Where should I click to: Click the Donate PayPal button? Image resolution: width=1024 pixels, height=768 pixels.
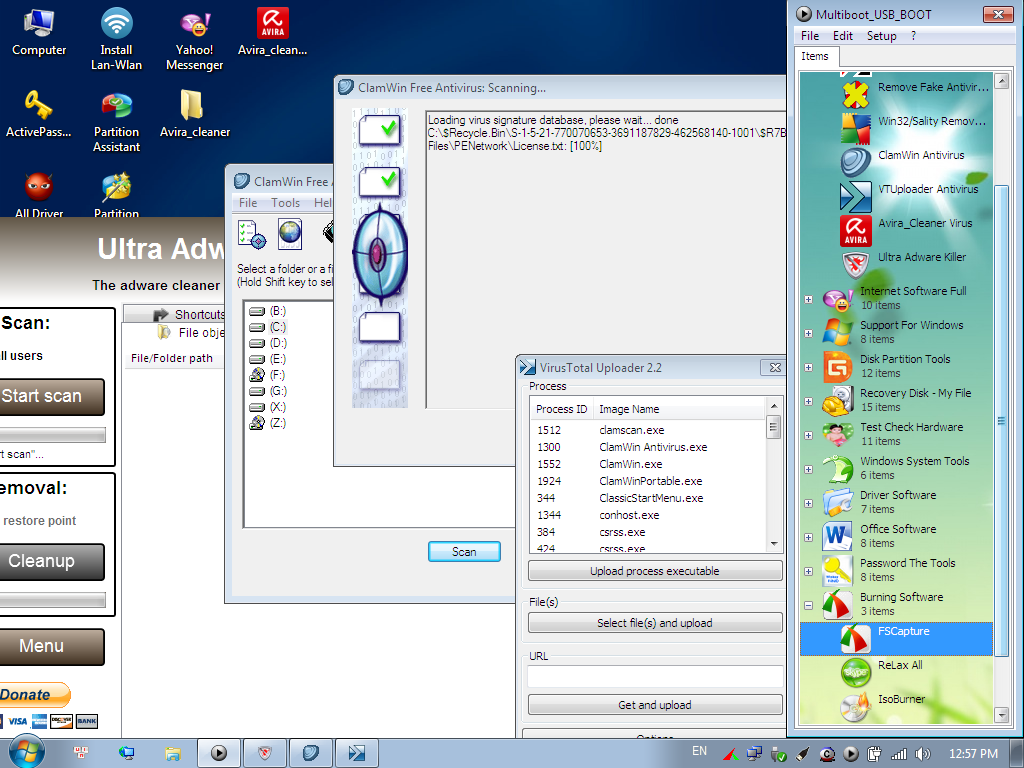33,695
